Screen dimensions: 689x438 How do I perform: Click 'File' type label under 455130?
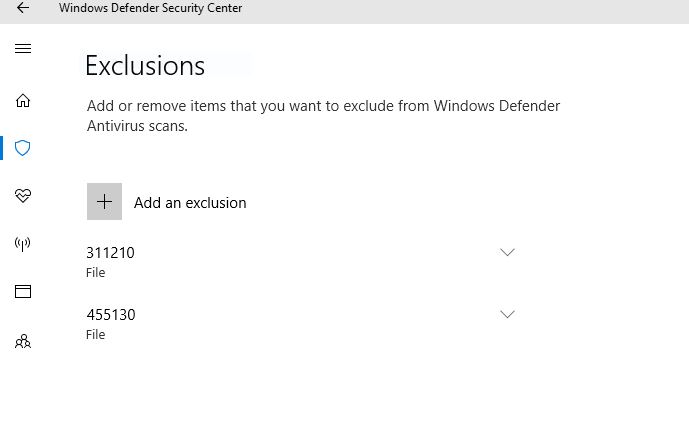(95, 335)
